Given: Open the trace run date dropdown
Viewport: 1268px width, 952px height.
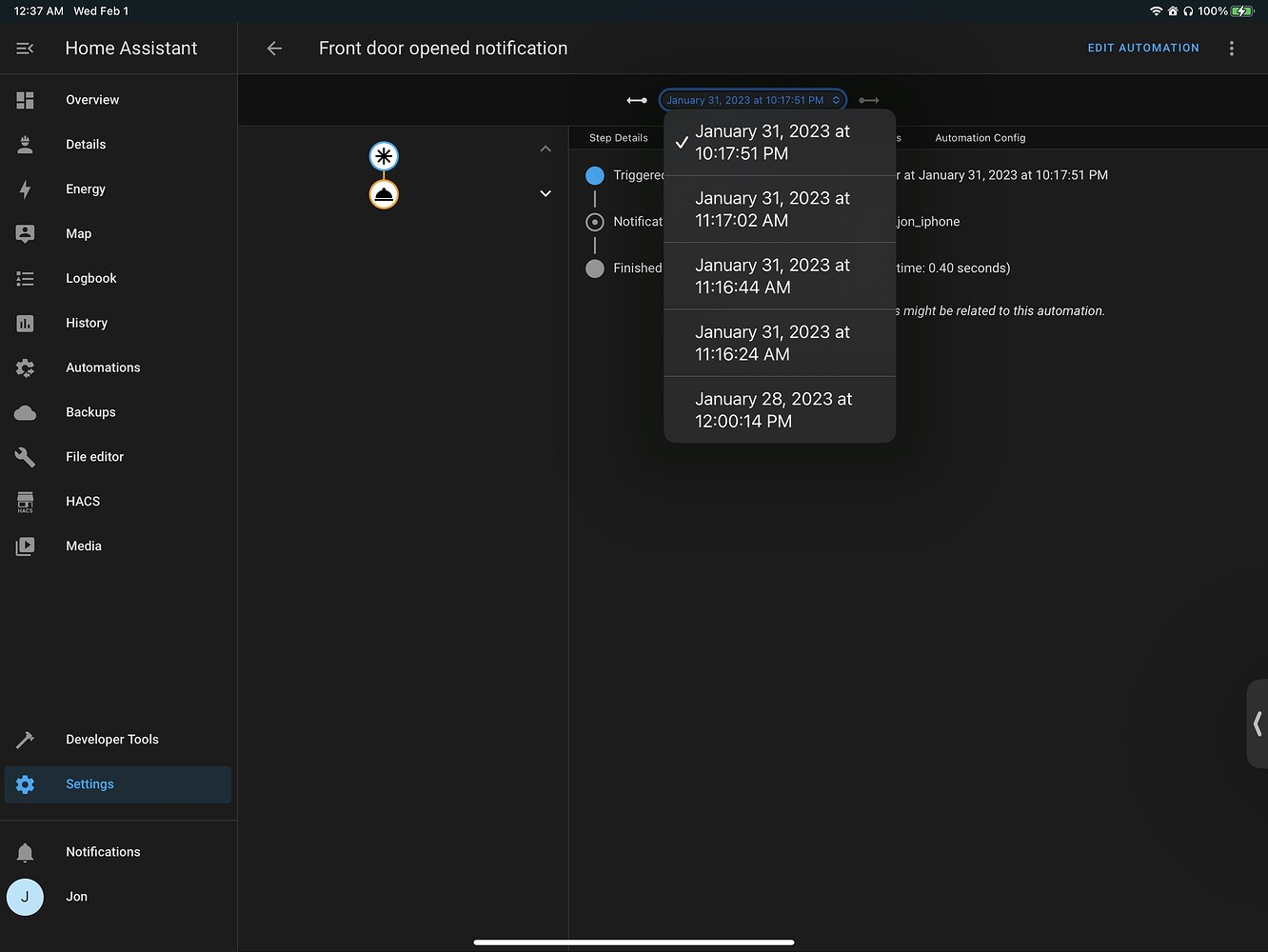Looking at the screenshot, I should [752, 99].
